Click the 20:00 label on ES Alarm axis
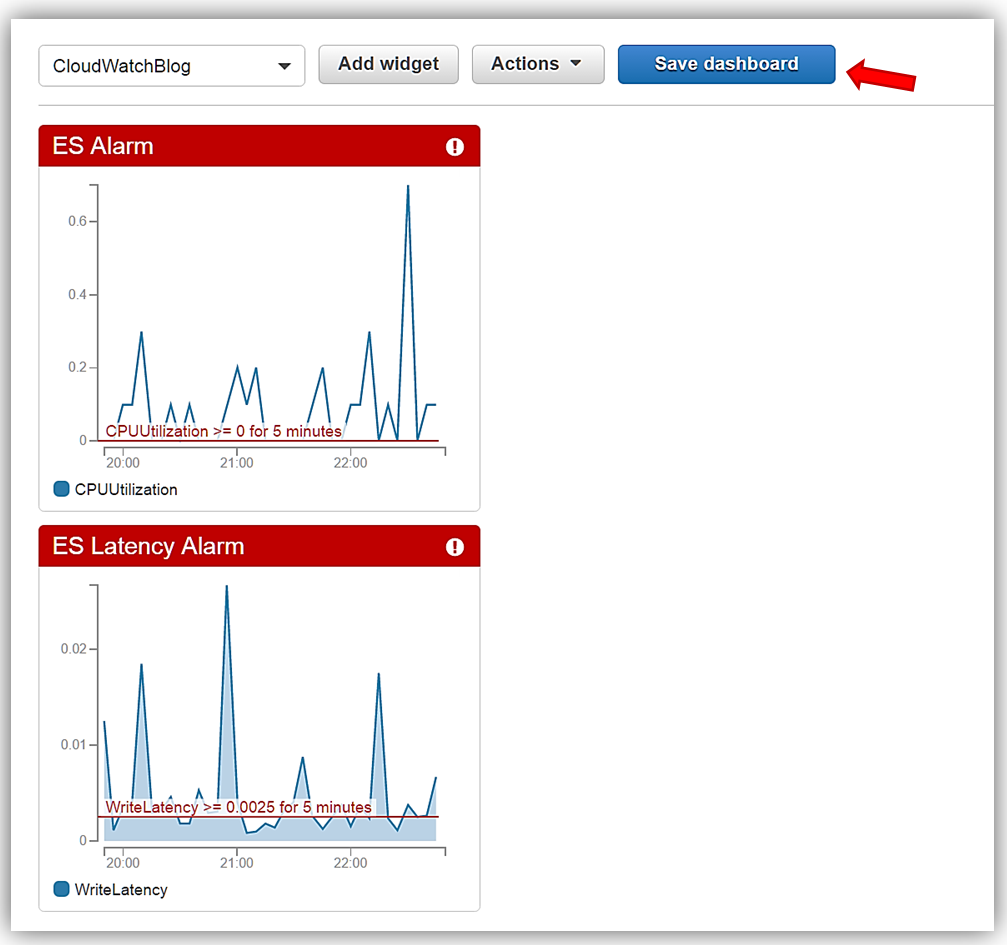Image resolution: width=1007 pixels, height=945 pixels. pyautogui.click(x=122, y=463)
